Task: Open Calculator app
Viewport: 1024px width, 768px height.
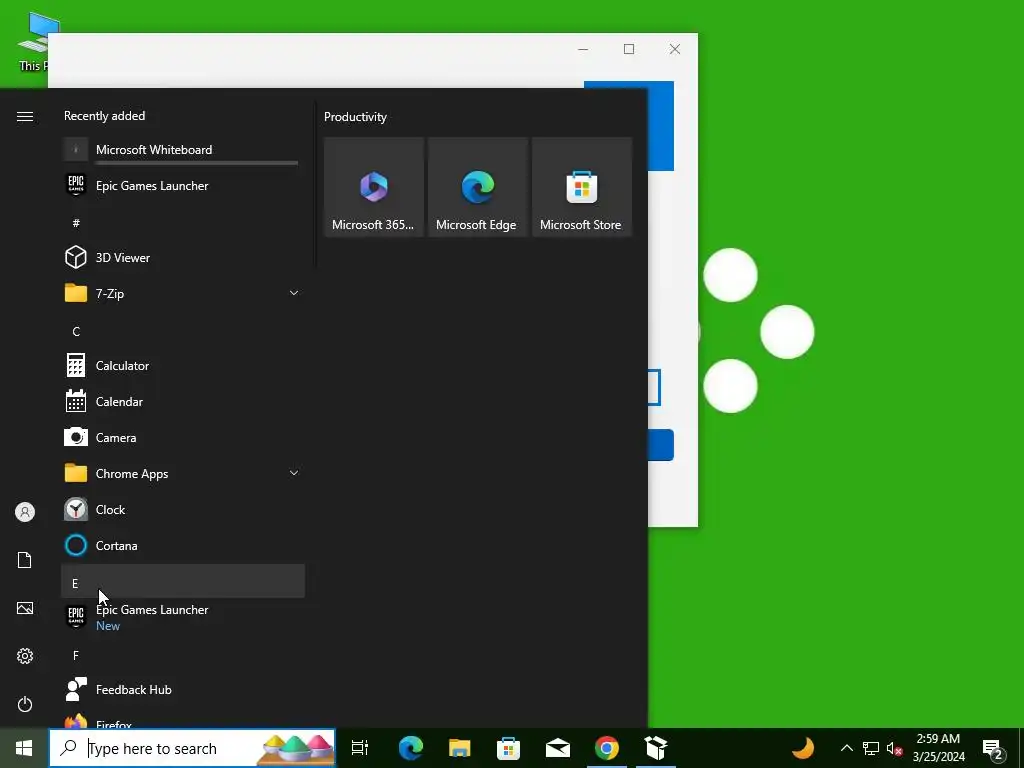Action: (x=182, y=366)
